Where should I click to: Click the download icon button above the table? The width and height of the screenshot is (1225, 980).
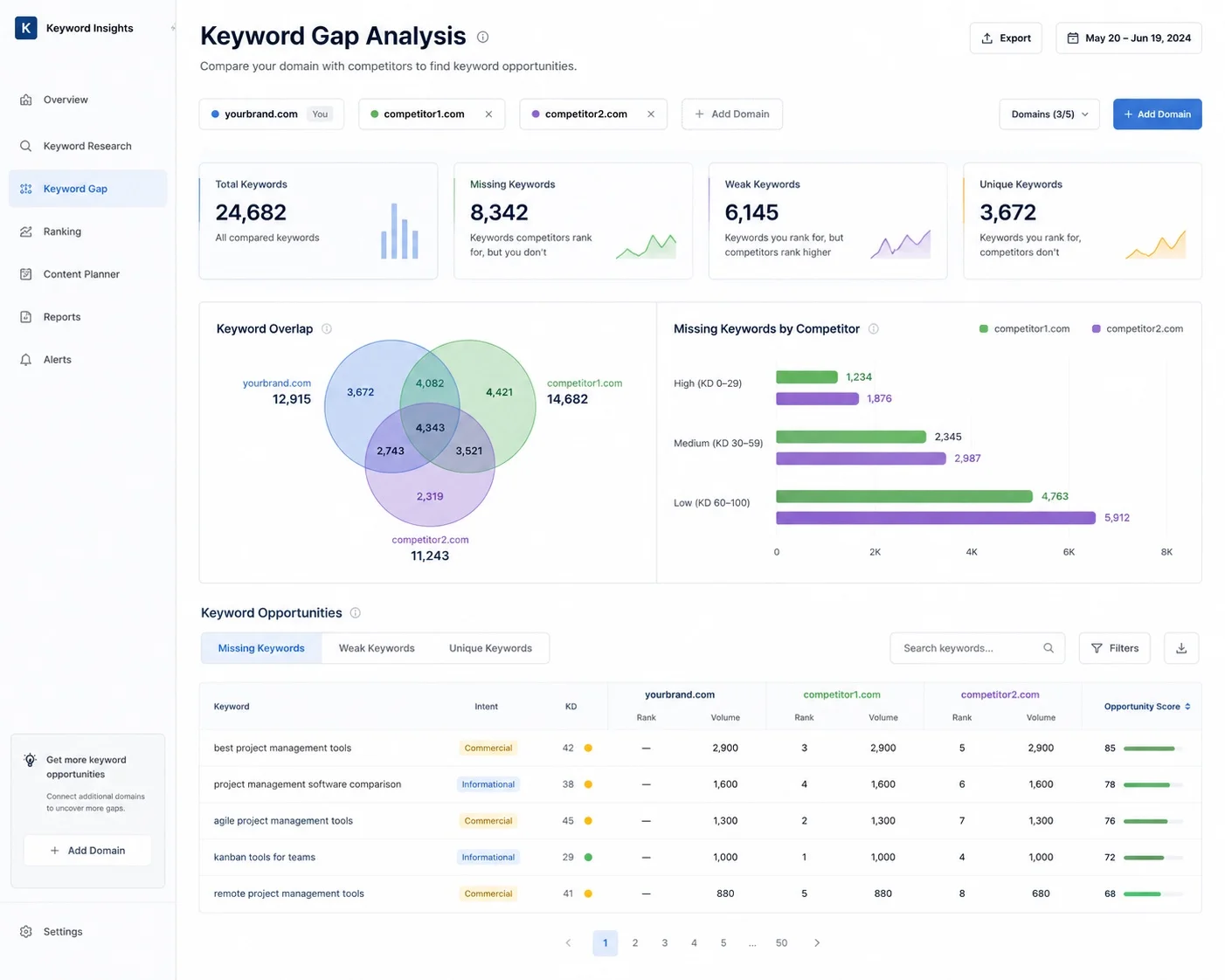[x=1181, y=648]
